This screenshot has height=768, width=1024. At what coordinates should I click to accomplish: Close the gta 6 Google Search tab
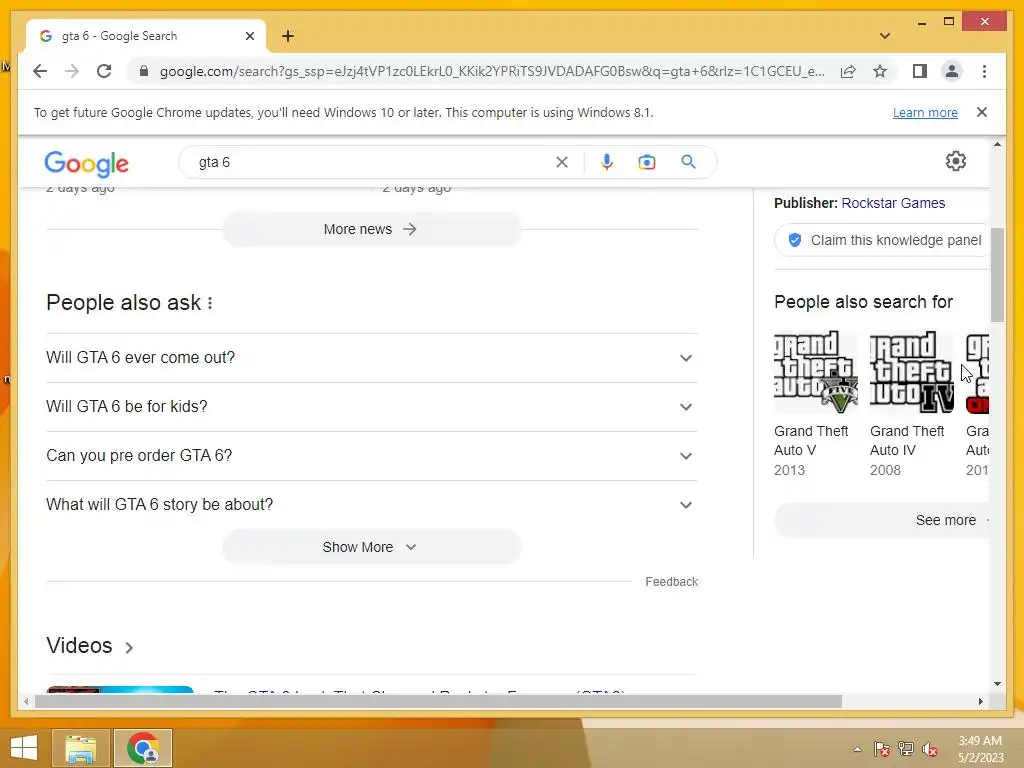[x=249, y=36]
